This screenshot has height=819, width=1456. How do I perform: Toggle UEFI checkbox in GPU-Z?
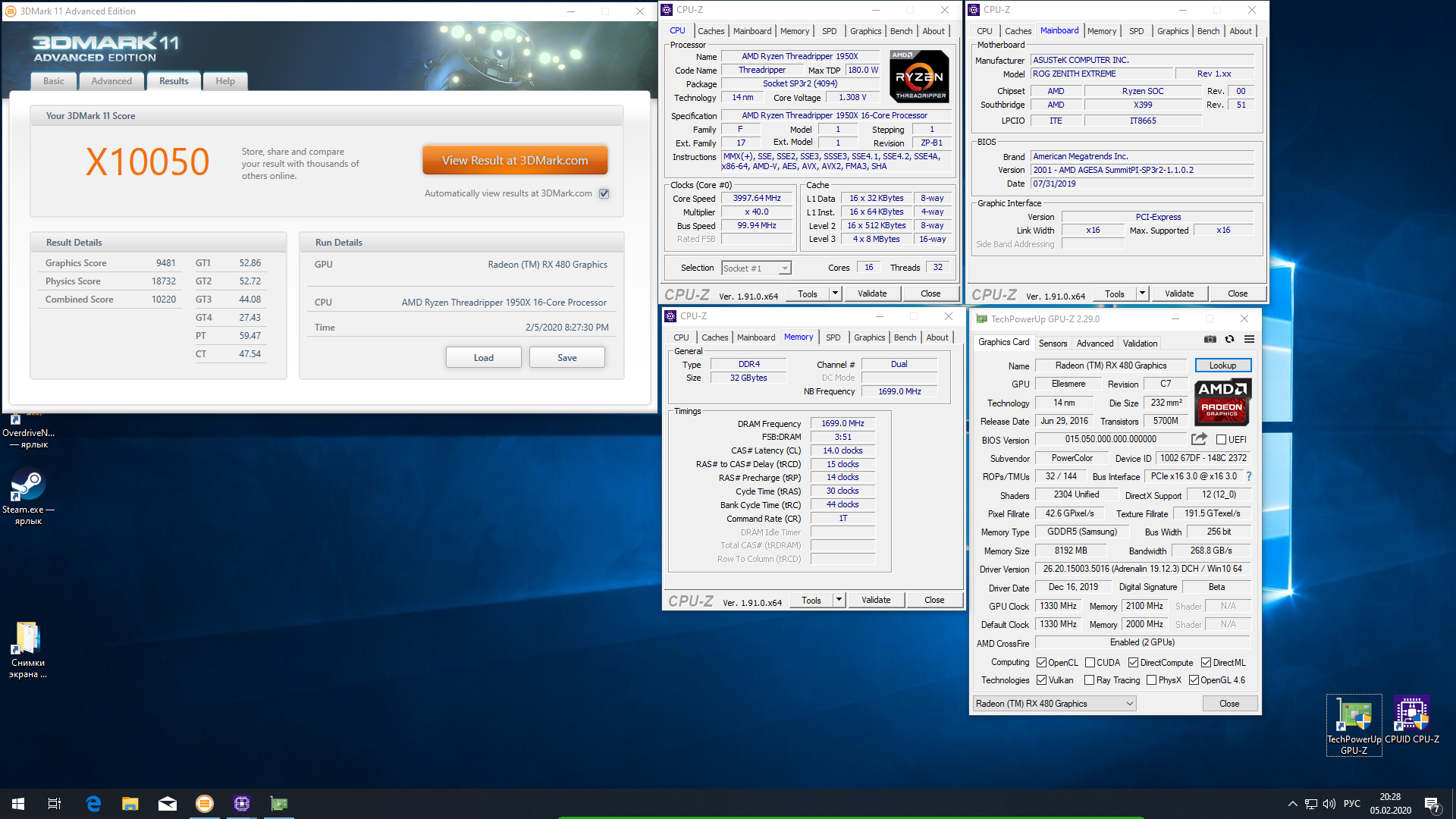(x=1221, y=440)
